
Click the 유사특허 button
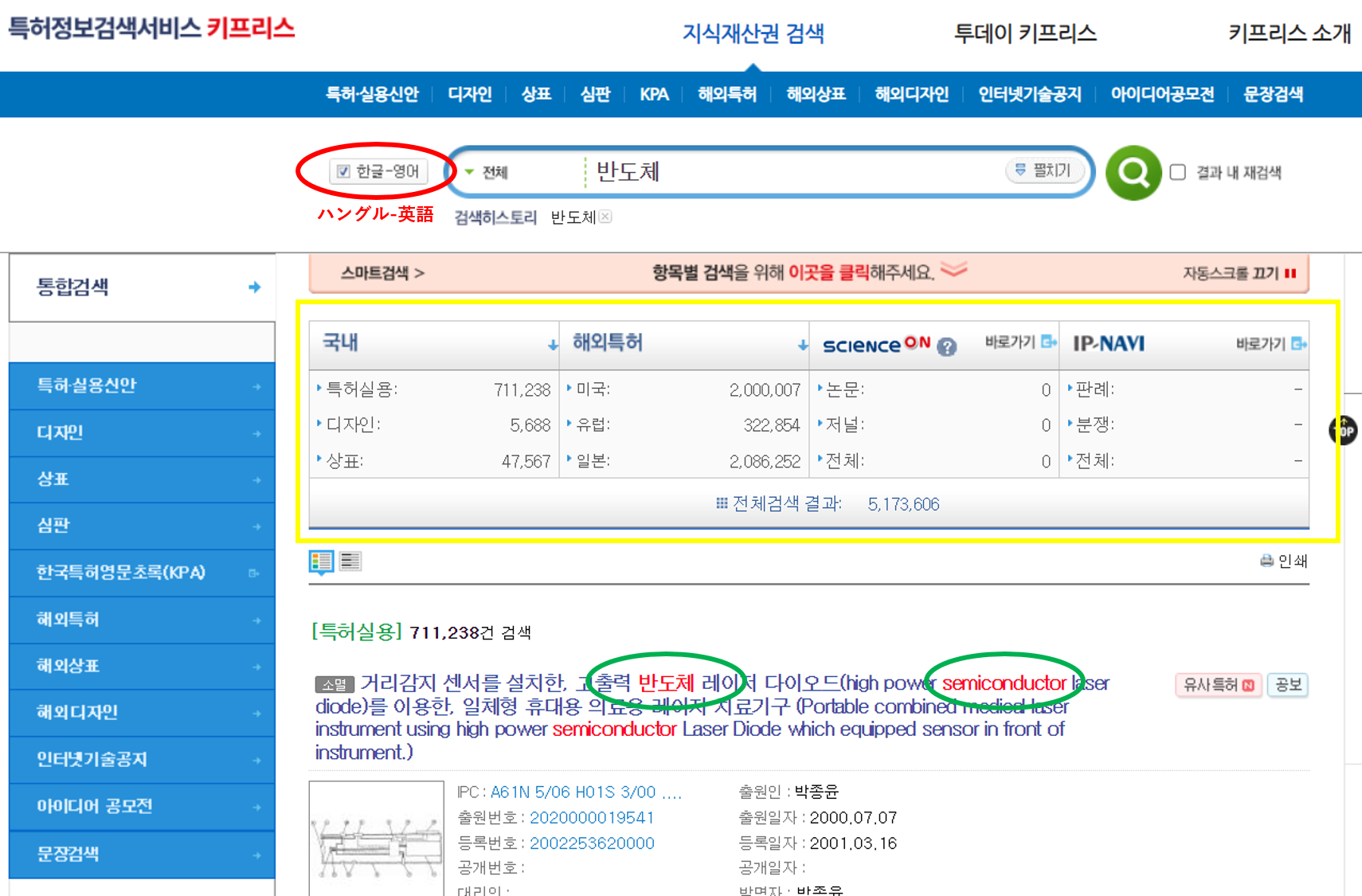click(1219, 685)
